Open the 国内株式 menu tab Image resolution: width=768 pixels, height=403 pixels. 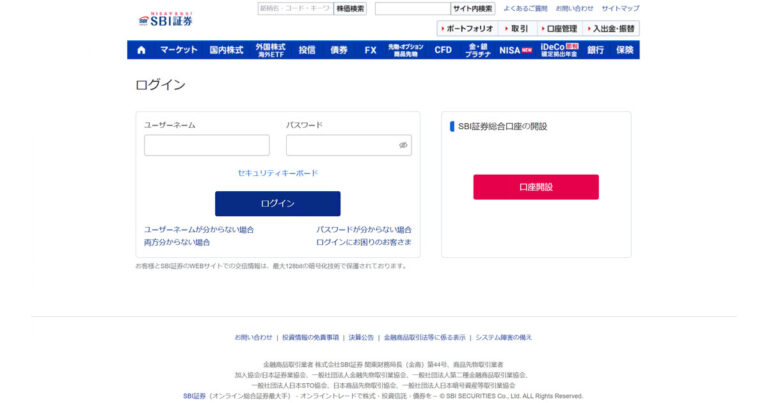[226, 50]
